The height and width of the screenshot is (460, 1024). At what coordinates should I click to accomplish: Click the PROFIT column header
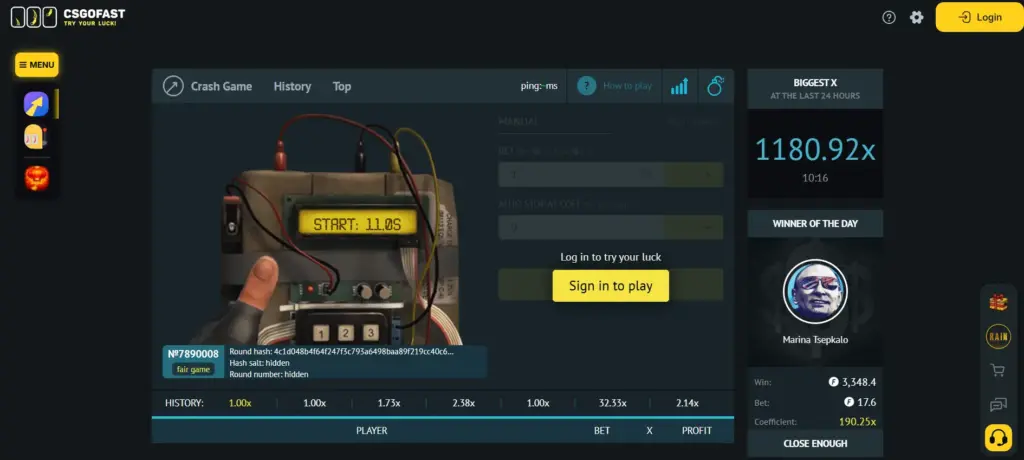(697, 431)
